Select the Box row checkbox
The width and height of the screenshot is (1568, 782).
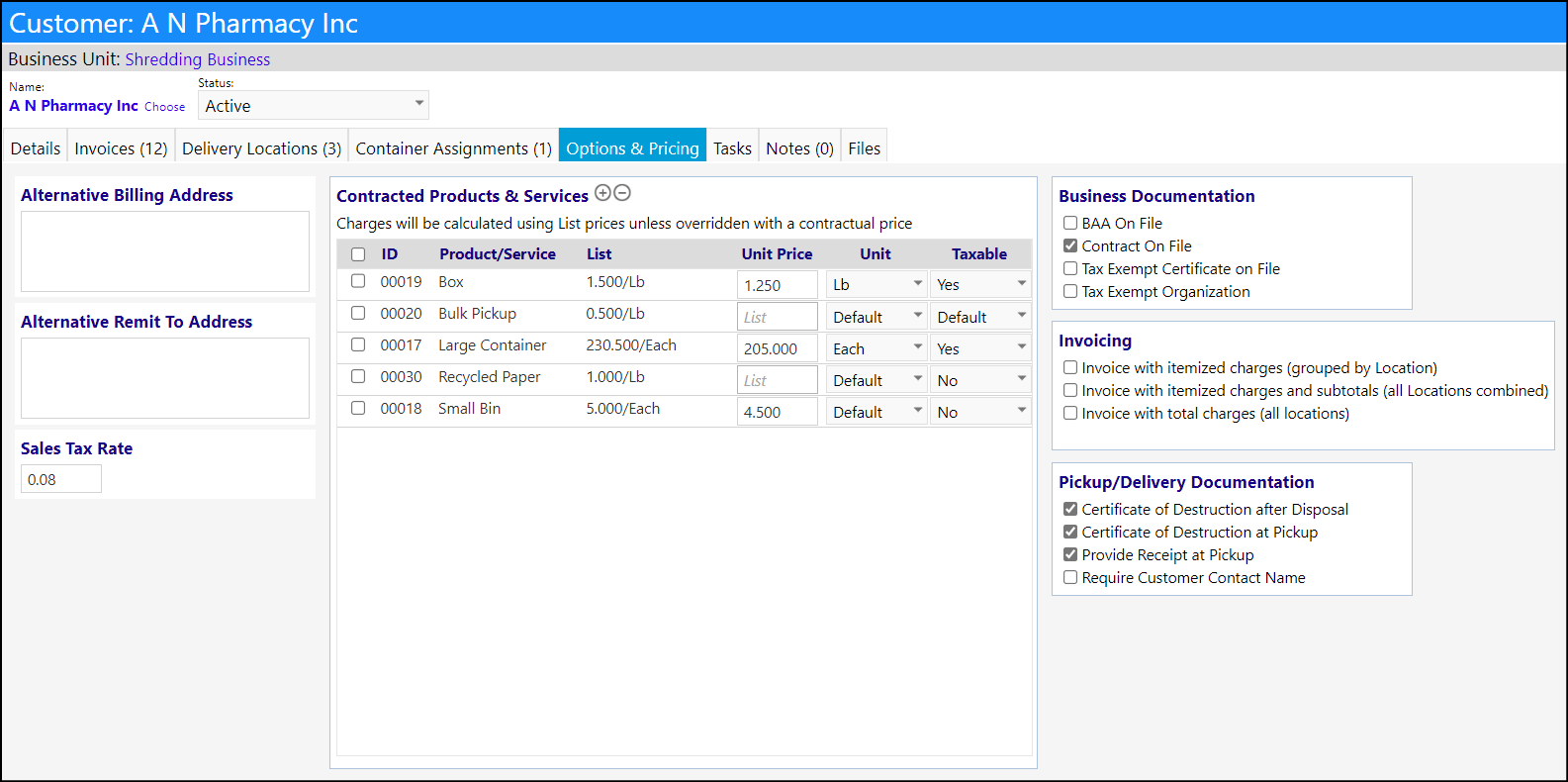click(x=358, y=281)
